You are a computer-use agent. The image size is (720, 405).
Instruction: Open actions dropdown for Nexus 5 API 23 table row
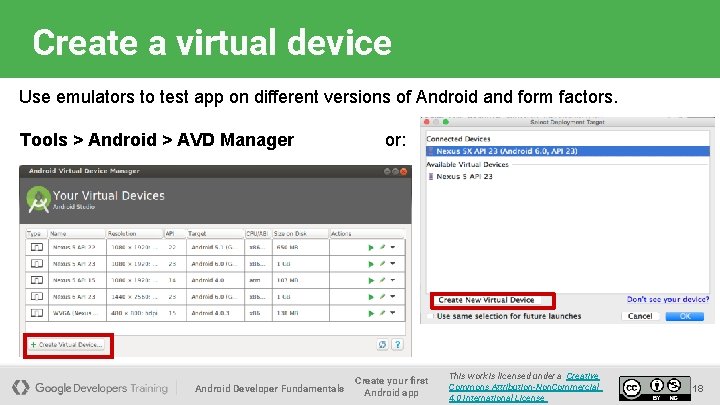(393, 264)
